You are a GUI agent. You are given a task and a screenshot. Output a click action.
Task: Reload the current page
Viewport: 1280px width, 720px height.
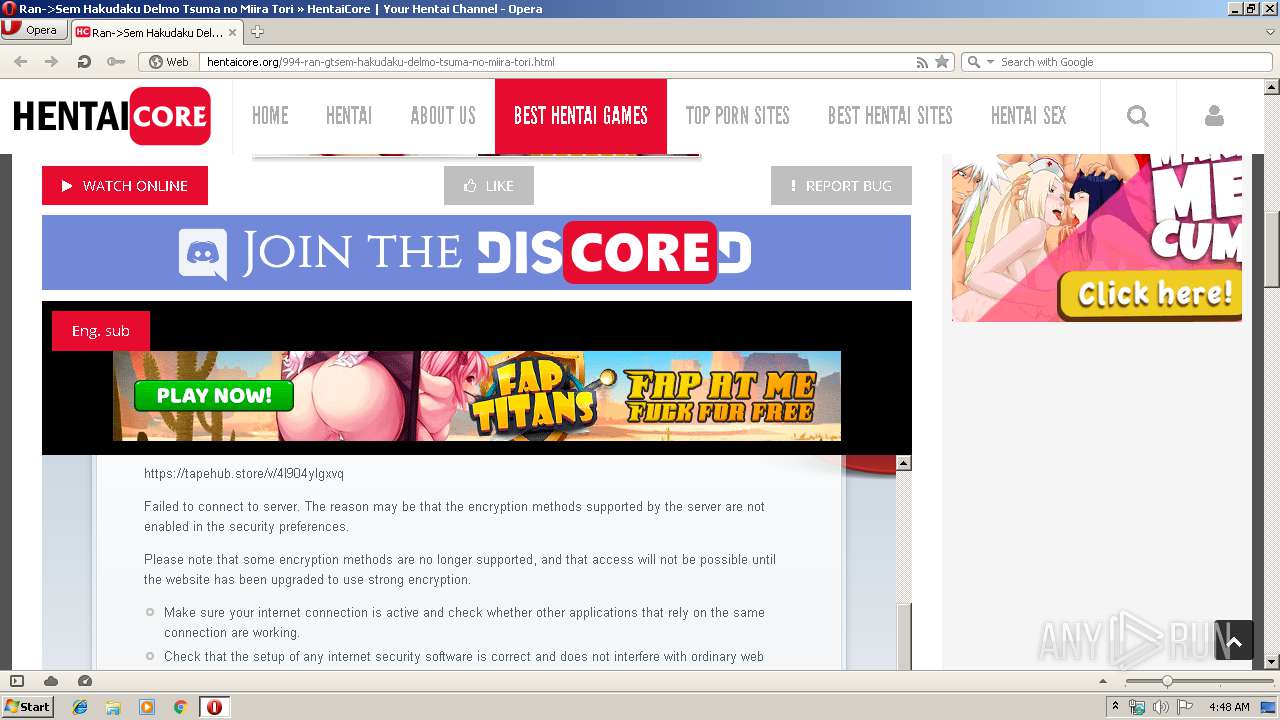84,62
